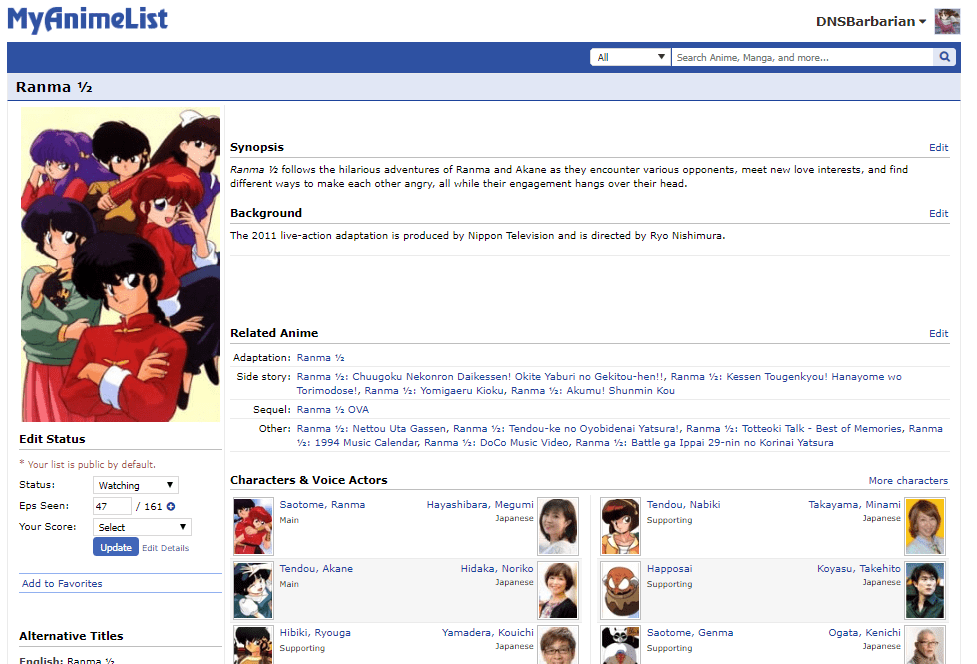Edit the Synopsis section

coord(938,147)
